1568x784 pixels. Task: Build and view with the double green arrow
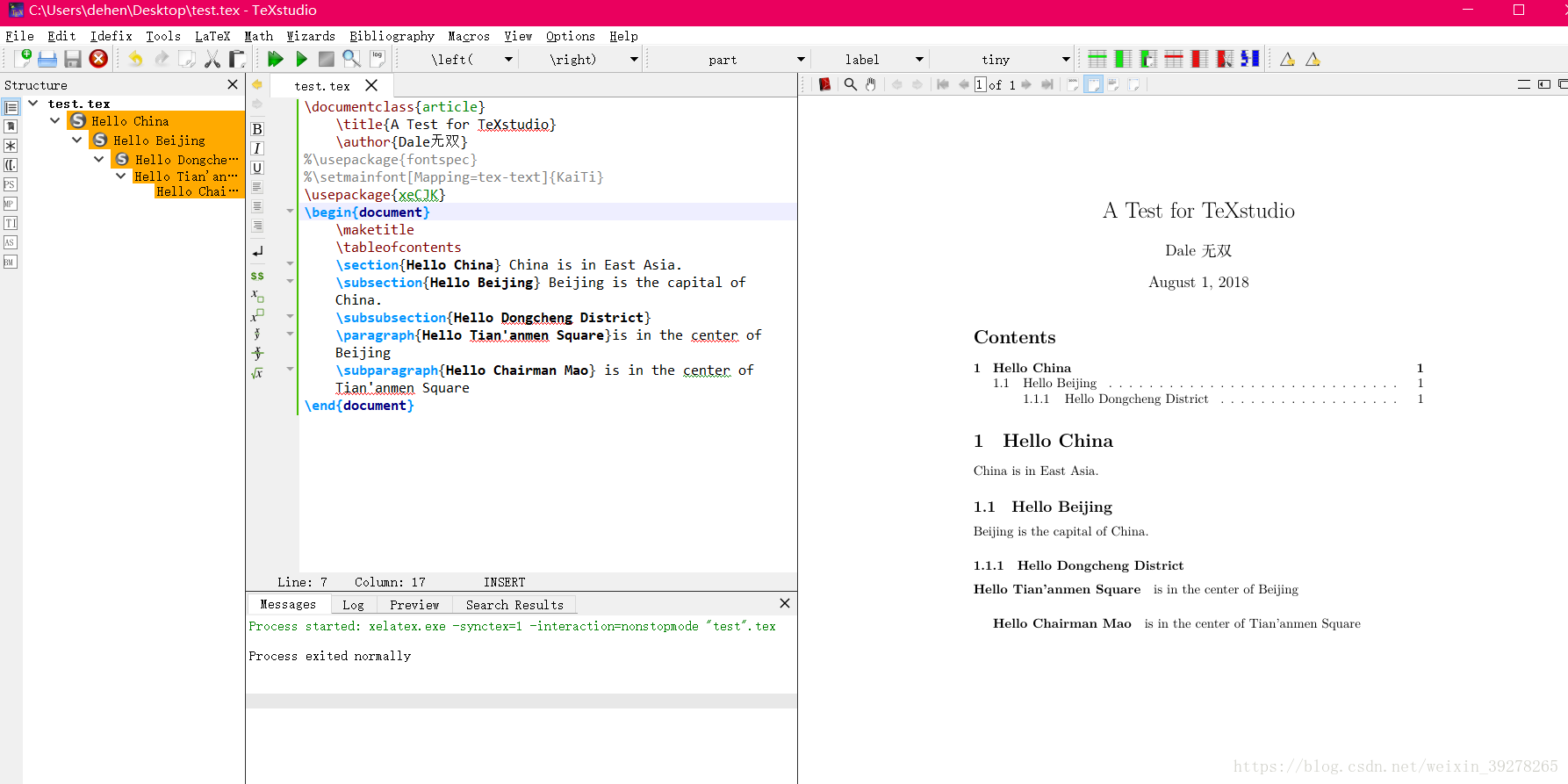(x=275, y=59)
